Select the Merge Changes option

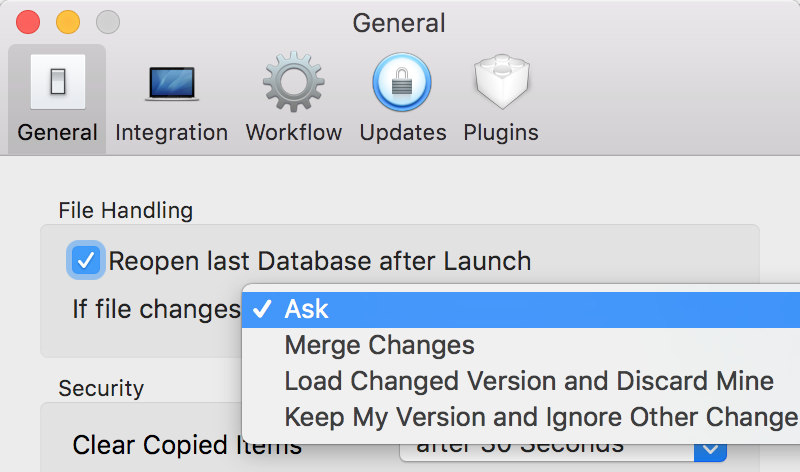click(521, 345)
